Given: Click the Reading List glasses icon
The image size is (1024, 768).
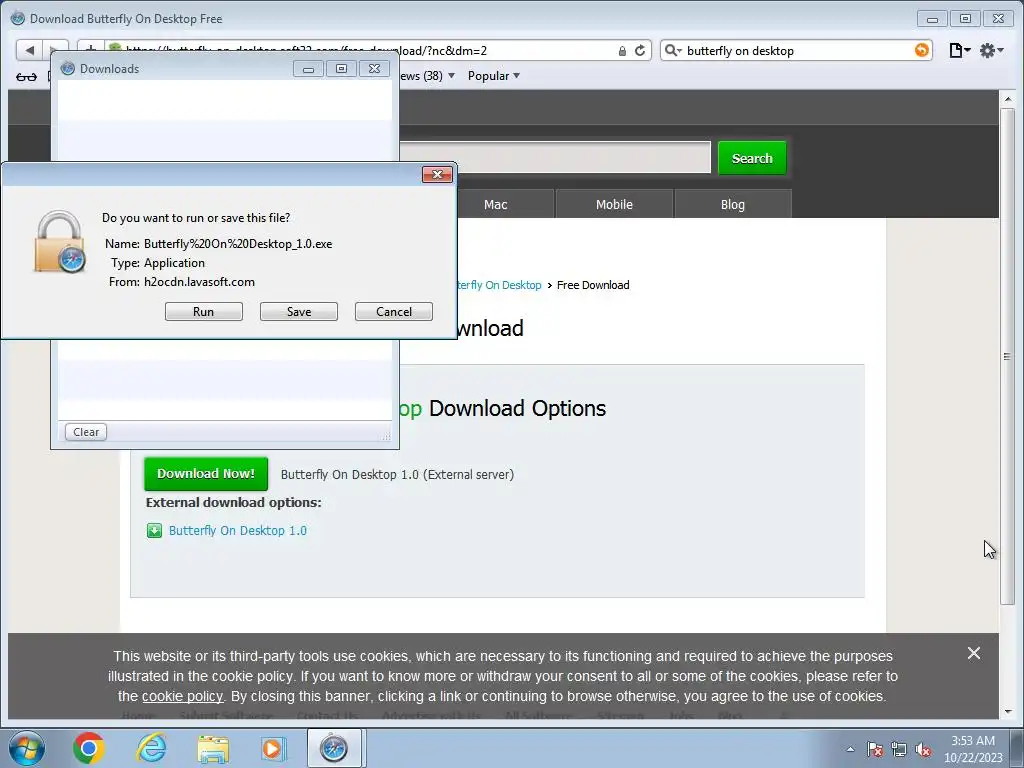Looking at the screenshot, I should coord(26,76).
